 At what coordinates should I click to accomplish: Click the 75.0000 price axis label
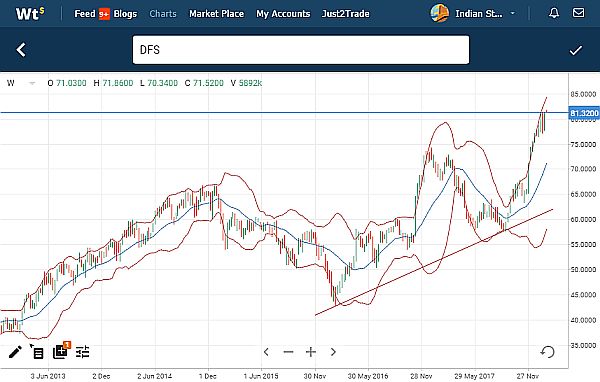click(x=584, y=144)
